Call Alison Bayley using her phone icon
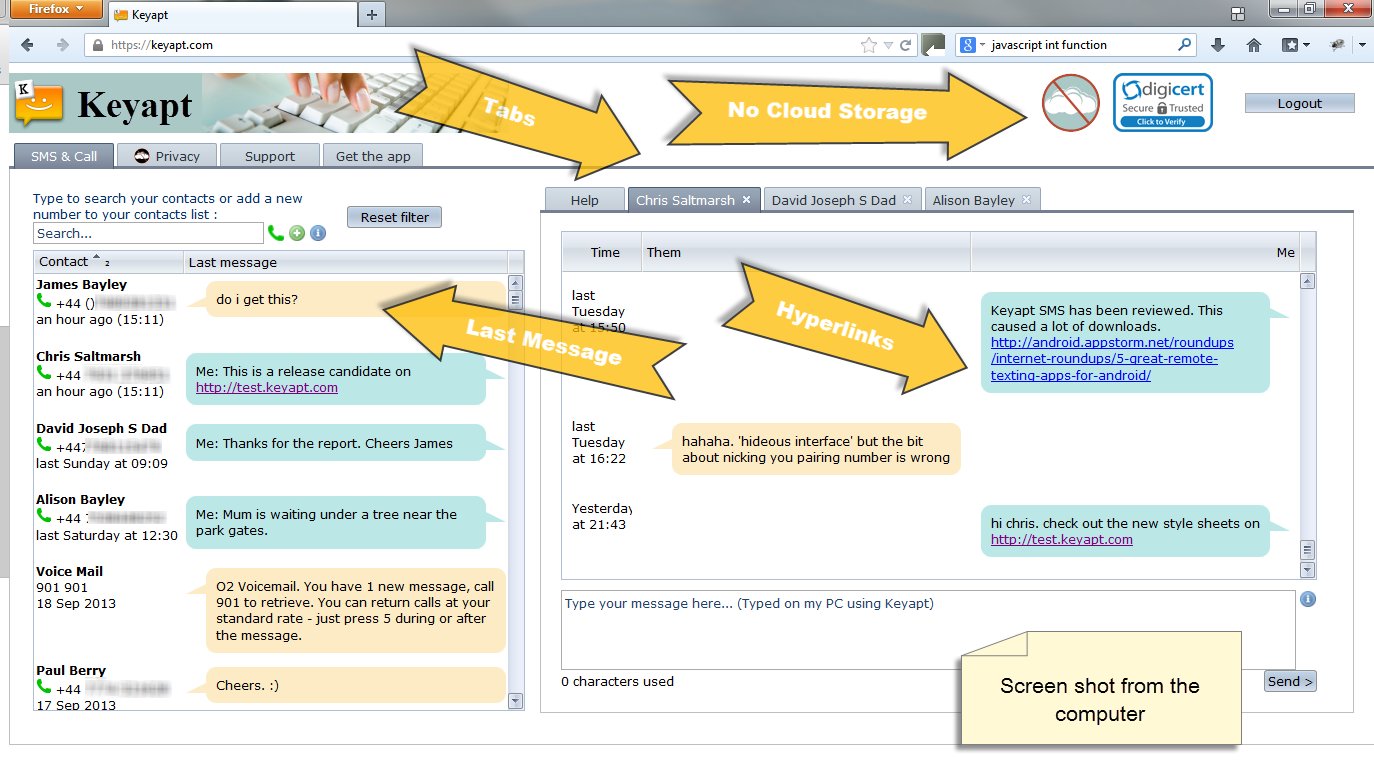The width and height of the screenshot is (1374, 768). tap(44, 516)
